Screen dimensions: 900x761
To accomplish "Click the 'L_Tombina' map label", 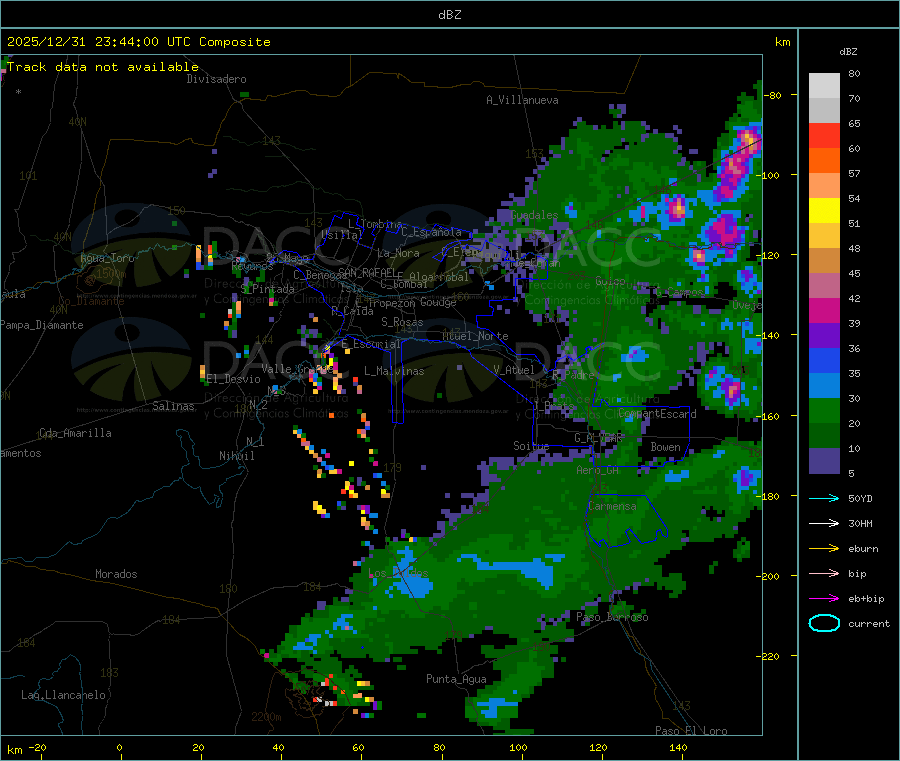I will tap(375, 223).
